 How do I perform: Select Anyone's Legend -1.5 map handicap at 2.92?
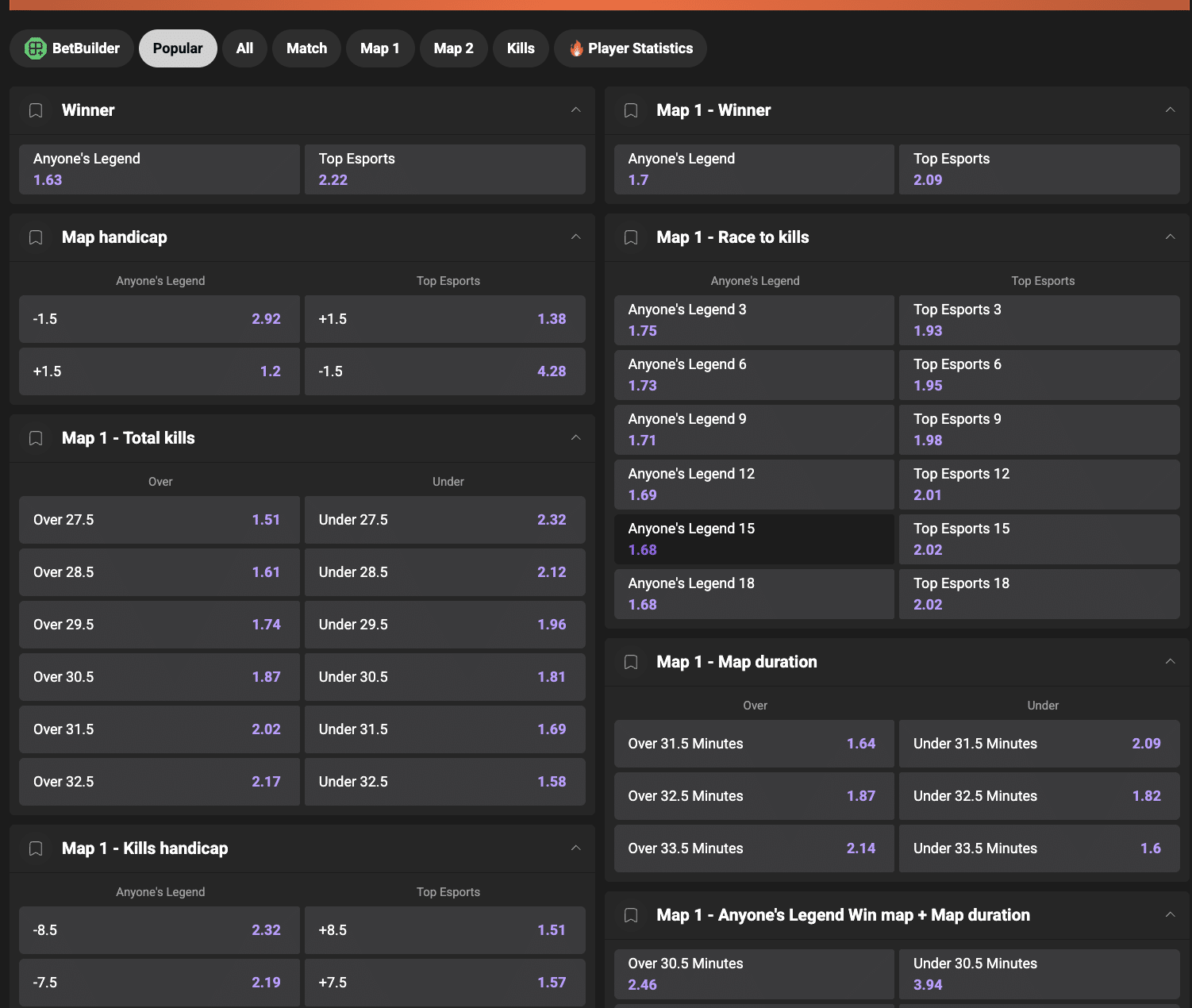click(x=160, y=319)
